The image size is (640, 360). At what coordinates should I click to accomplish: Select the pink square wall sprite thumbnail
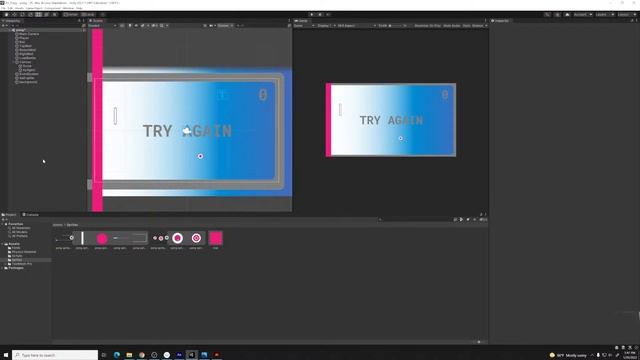pyautogui.click(x=216, y=238)
